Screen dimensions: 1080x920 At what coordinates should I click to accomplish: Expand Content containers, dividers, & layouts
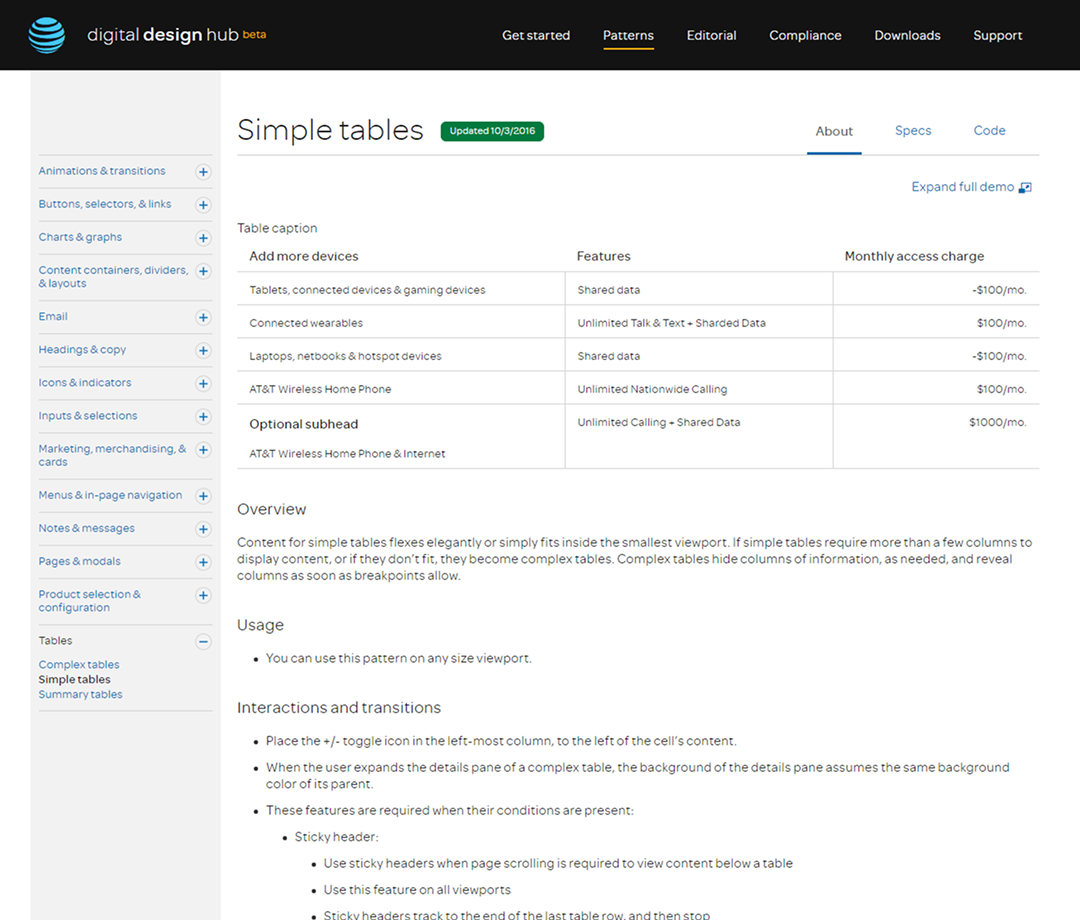coord(203,271)
